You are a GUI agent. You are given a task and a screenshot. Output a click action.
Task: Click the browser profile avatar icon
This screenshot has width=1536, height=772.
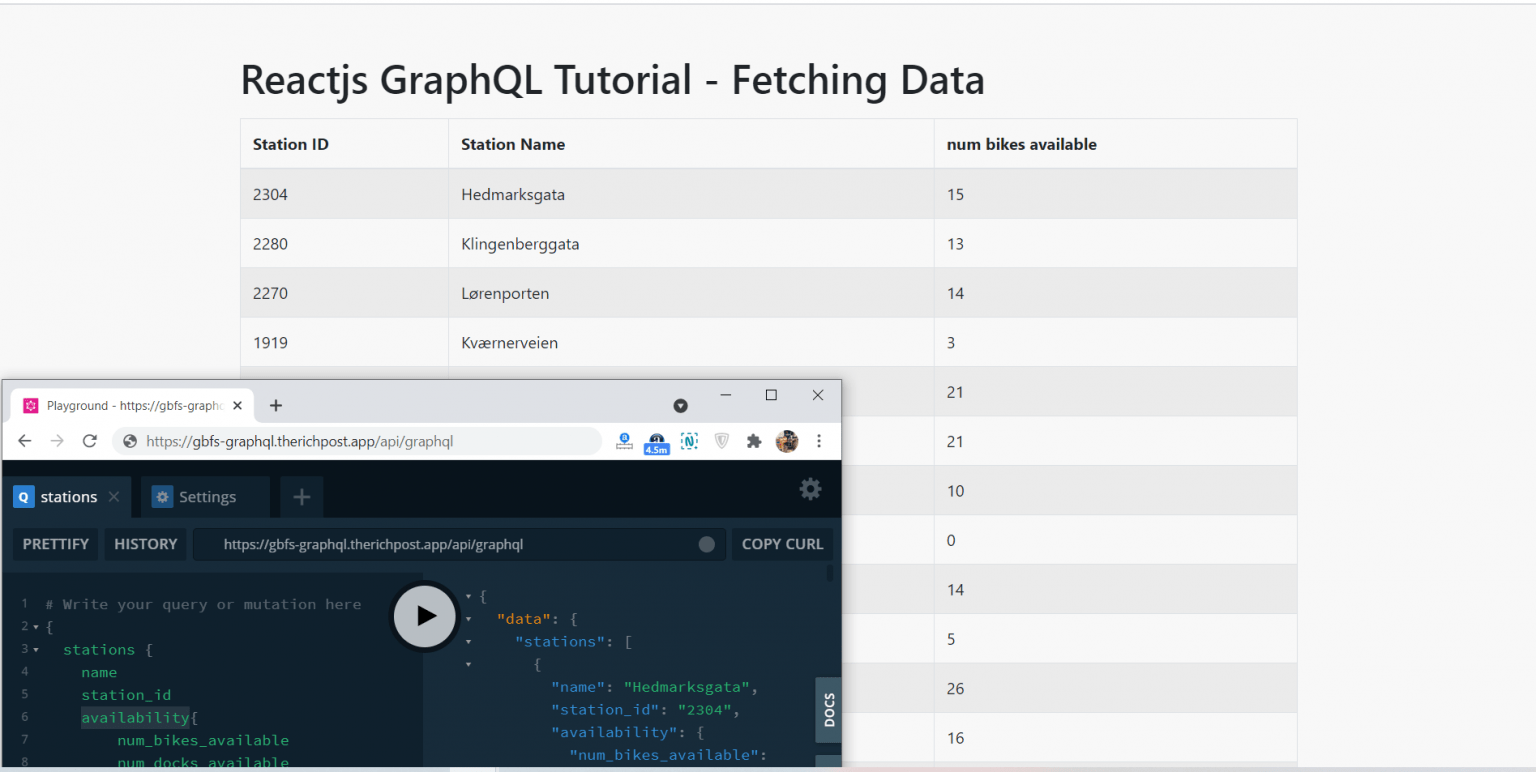(x=787, y=441)
